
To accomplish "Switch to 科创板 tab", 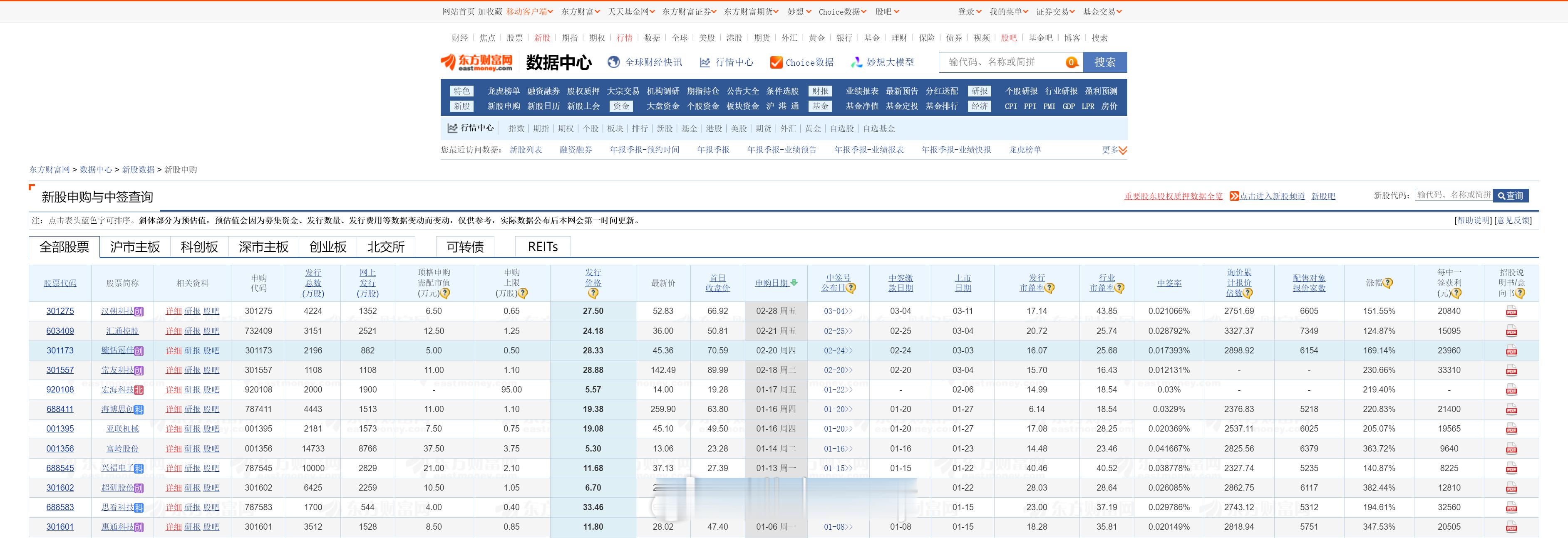I will tap(199, 247).
